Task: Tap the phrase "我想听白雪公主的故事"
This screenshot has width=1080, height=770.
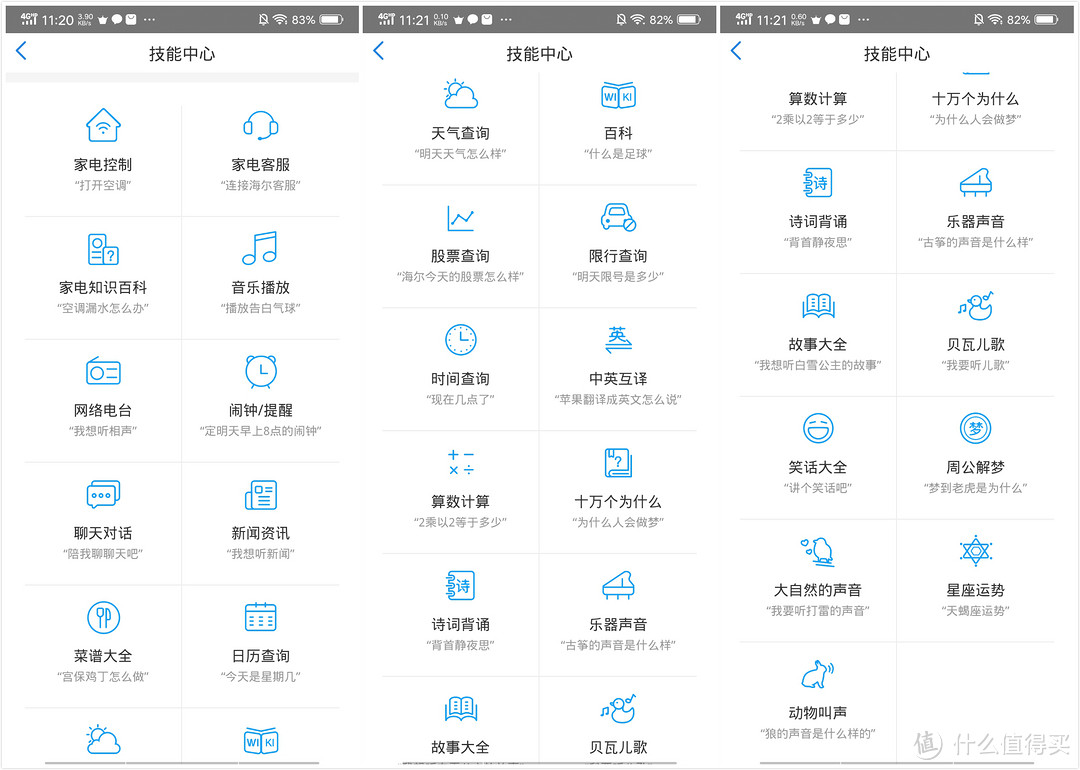Action: [x=818, y=365]
